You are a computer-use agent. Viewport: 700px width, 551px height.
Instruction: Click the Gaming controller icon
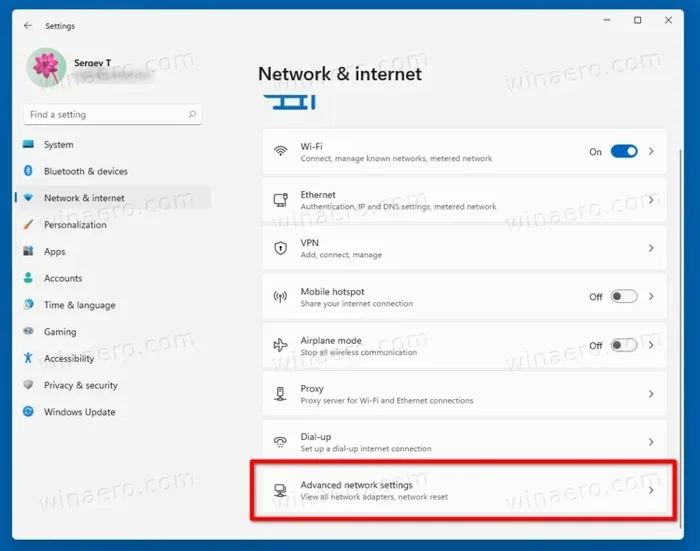click(28, 331)
